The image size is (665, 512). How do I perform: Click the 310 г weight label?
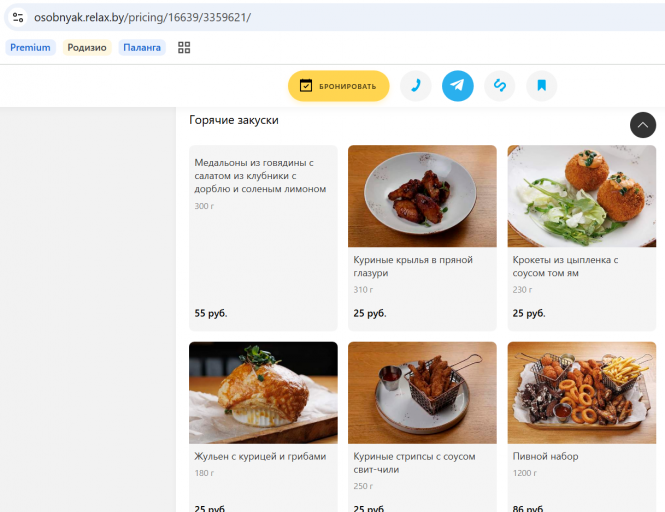[x=363, y=290]
